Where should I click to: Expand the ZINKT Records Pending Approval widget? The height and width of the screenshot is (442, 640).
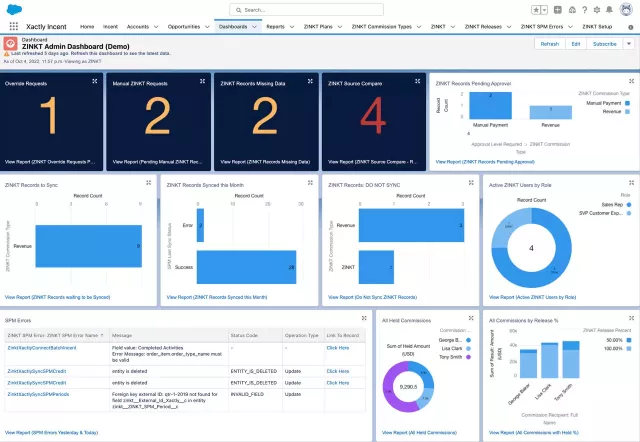point(631,81)
